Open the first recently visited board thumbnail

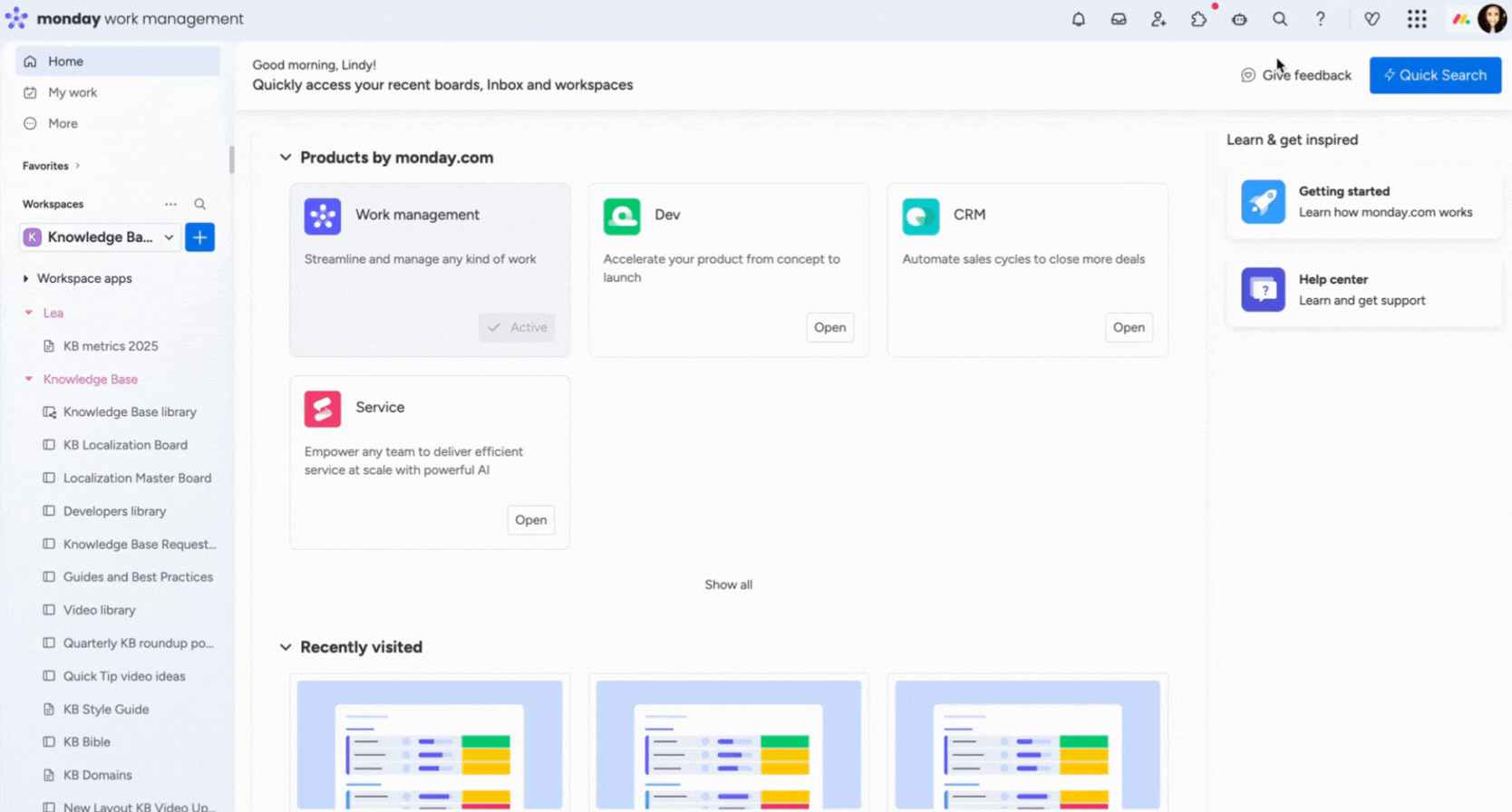(x=430, y=743)
